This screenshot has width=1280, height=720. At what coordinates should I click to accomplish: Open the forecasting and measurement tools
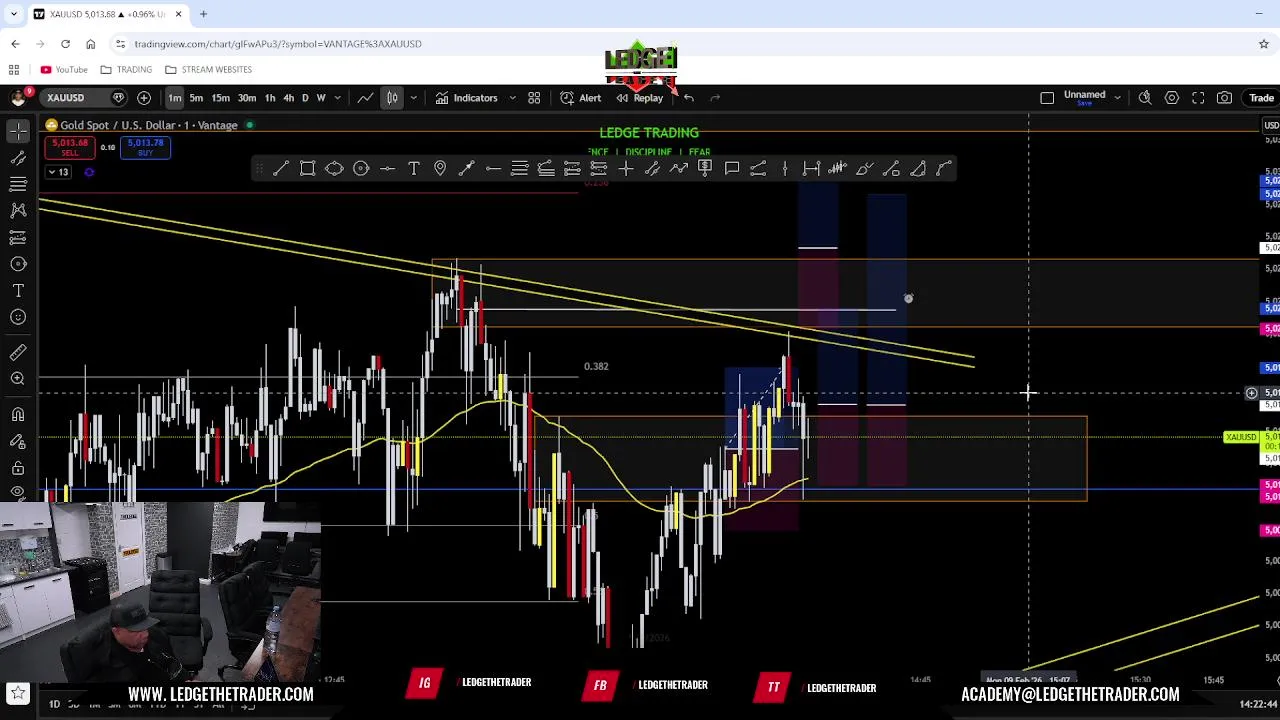tap(18, 237)
